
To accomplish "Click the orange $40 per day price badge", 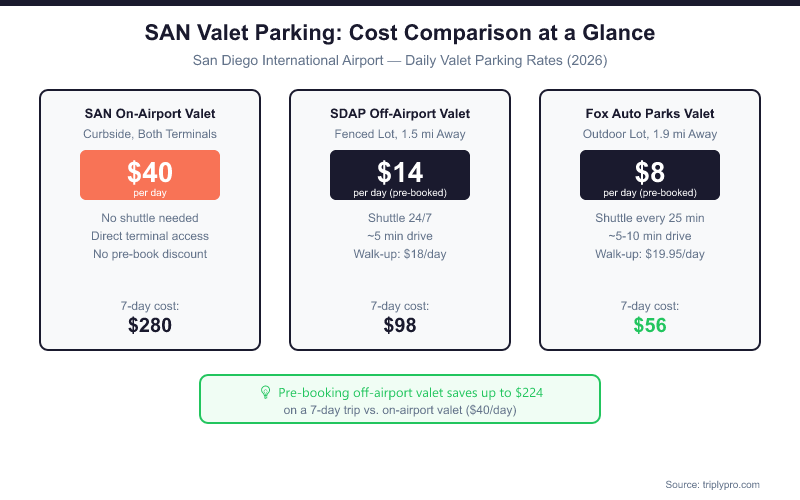I will pos(150,175).
